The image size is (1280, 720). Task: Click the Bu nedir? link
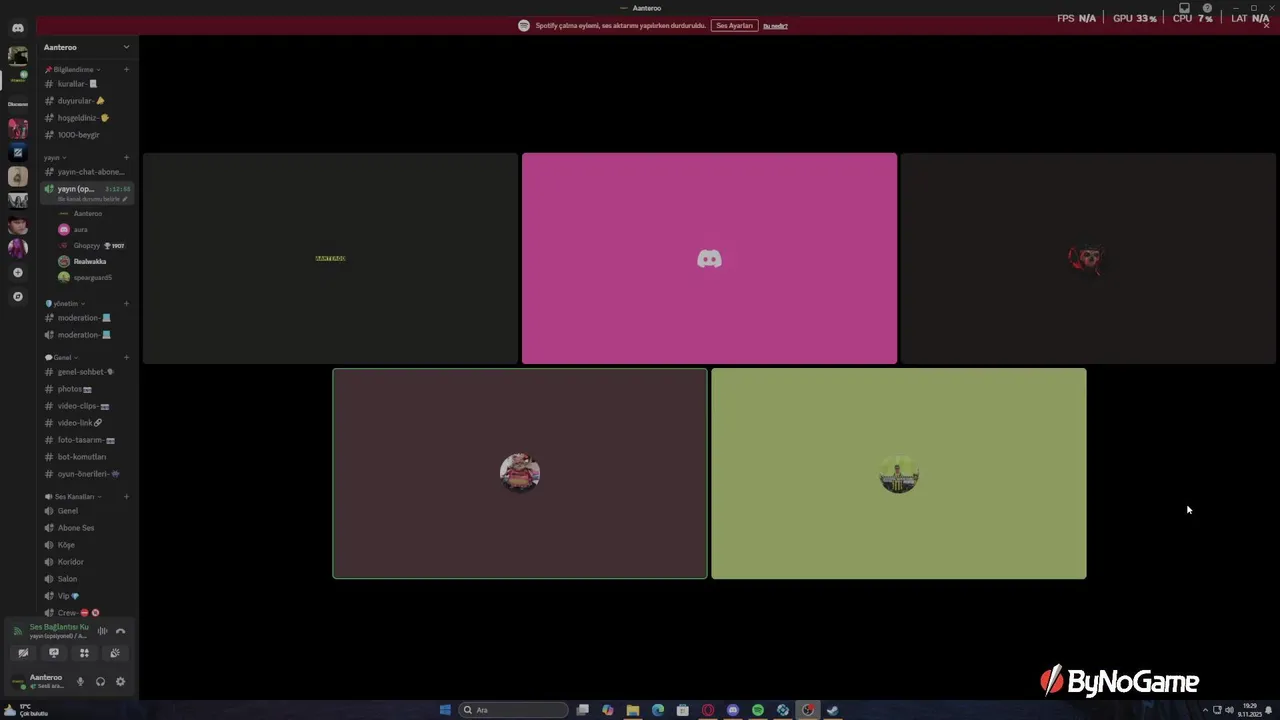point(775,26)
